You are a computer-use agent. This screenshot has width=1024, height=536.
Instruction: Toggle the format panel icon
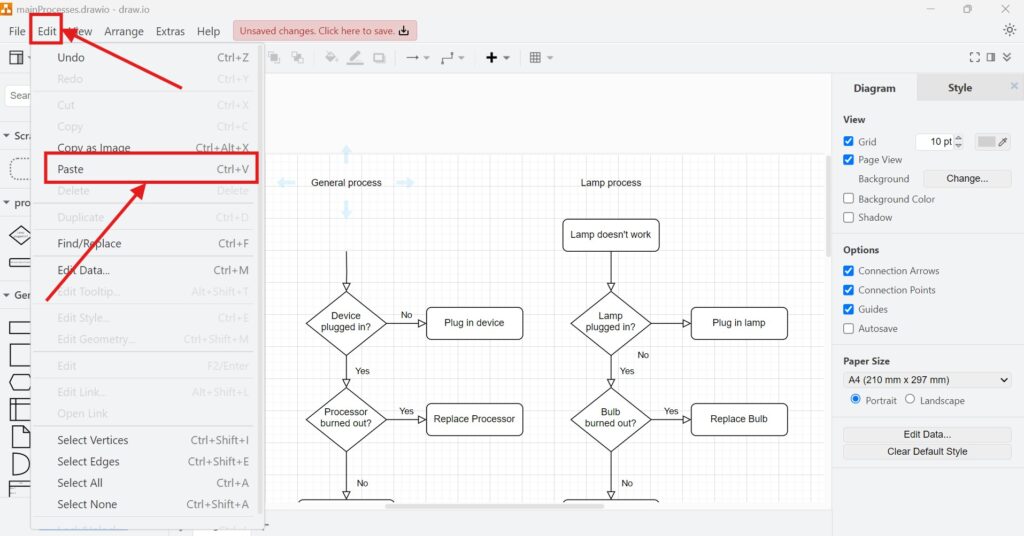point(991,58)
